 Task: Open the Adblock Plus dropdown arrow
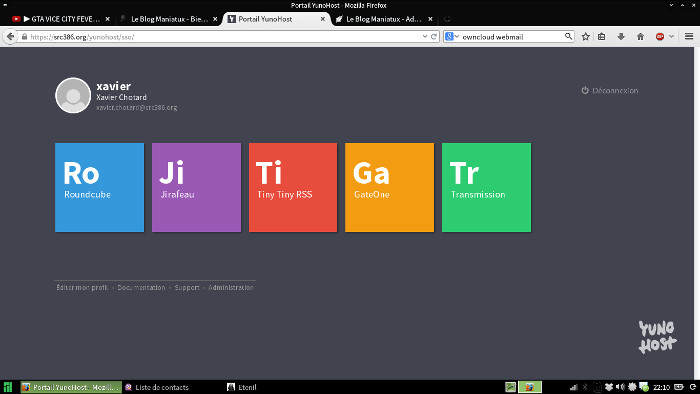671,37
